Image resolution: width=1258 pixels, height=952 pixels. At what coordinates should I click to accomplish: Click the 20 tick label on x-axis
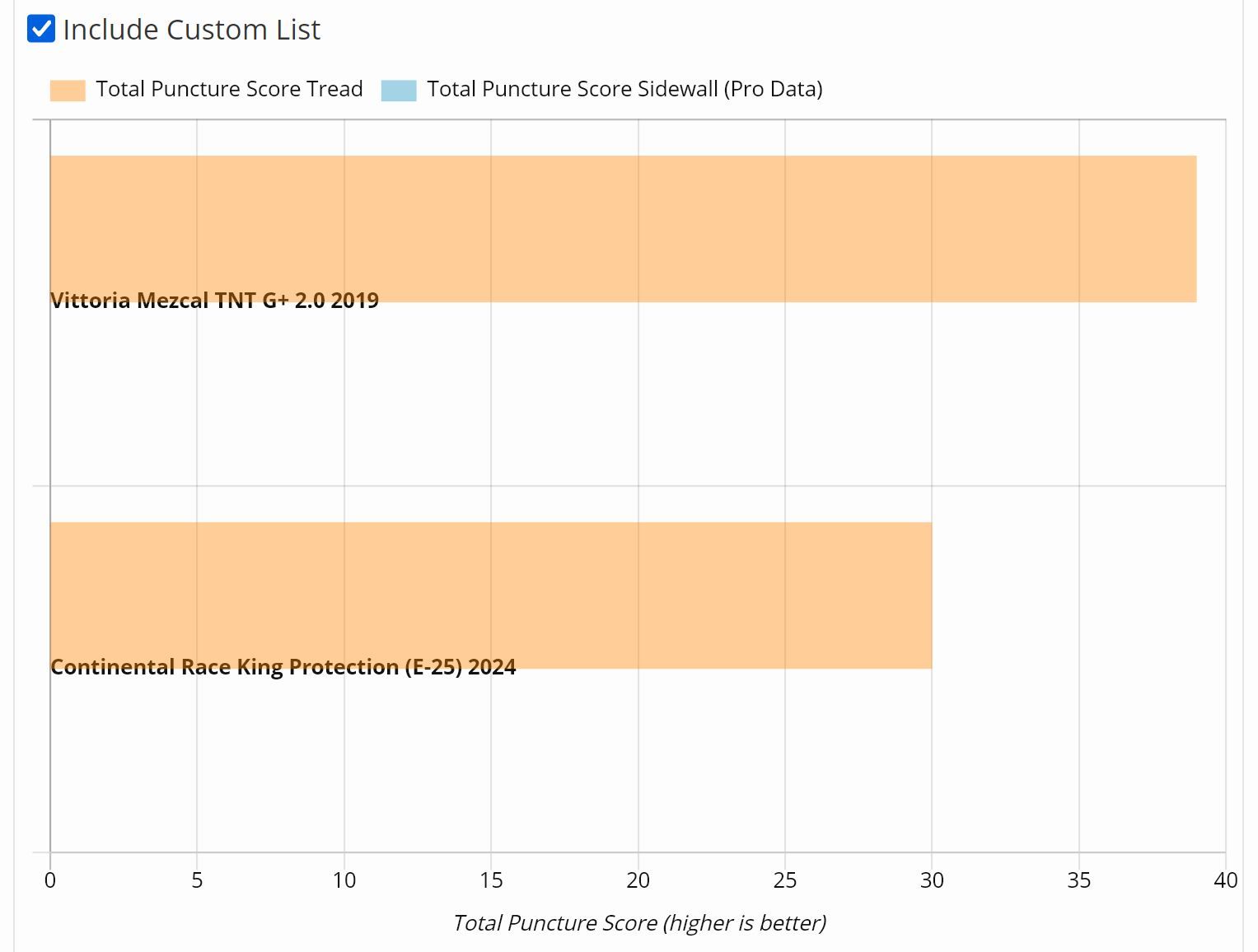pyautogui.click(x=638, y=880)
